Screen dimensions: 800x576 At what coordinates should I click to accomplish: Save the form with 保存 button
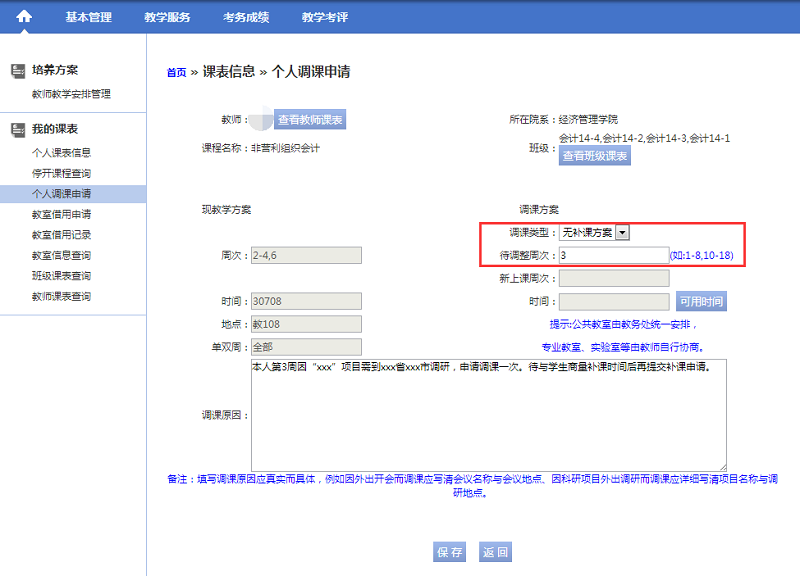[450, 552]
